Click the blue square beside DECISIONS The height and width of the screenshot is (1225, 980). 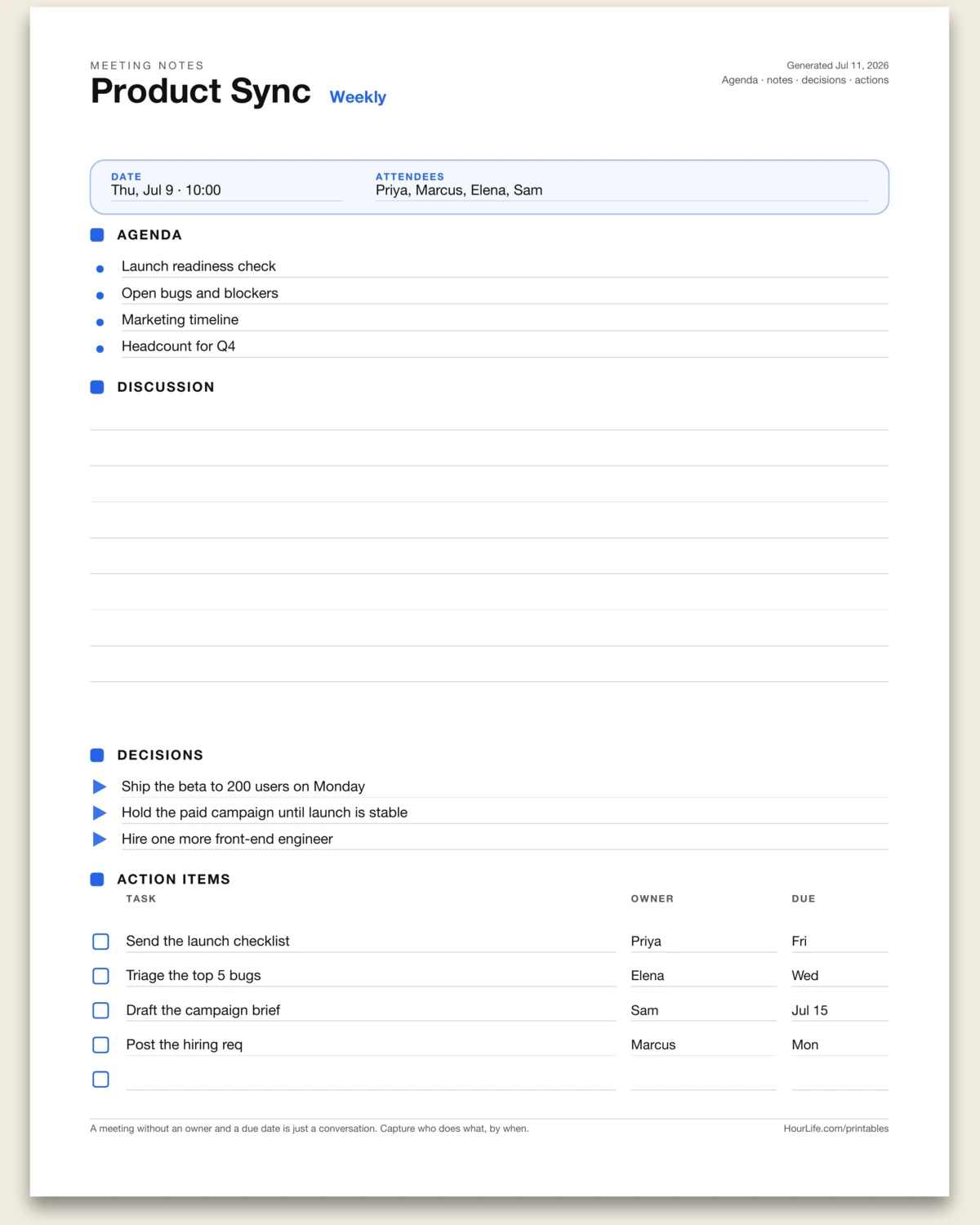[97, 755]
